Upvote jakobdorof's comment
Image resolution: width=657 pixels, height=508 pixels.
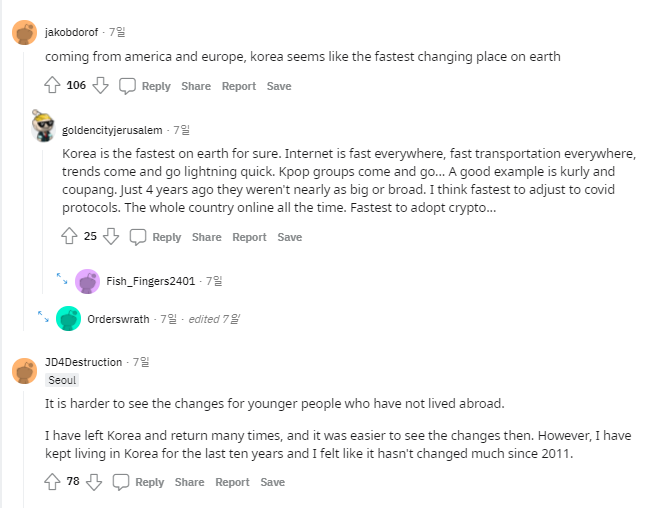[52, 85]
